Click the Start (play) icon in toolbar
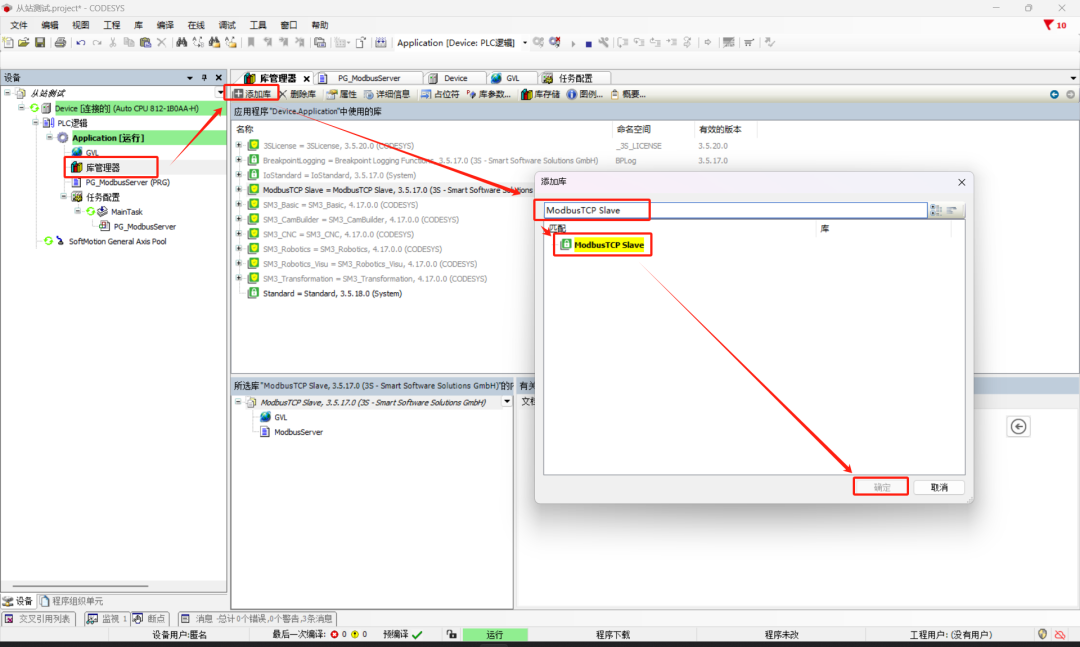The height and width of the screenshot is (647, 1080). [x=573, y=43]
